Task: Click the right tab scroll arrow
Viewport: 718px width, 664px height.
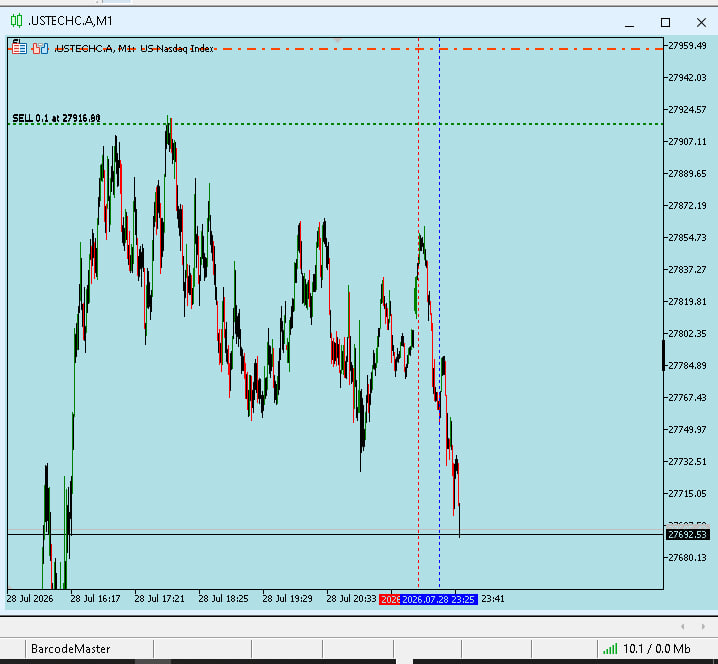Action: (x=703, y=626)
